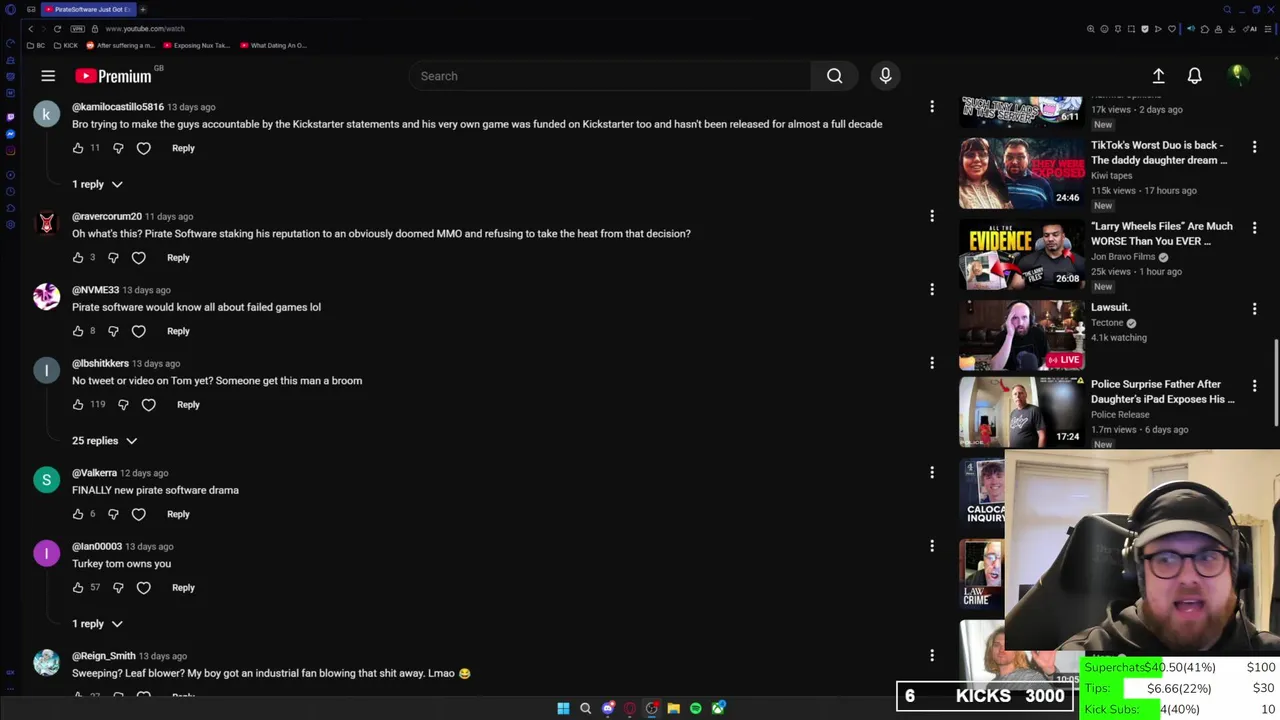This screenshot has height=720, width=1280.
Task: Reload the page with browser refresh
Action: tap(57, 29)
